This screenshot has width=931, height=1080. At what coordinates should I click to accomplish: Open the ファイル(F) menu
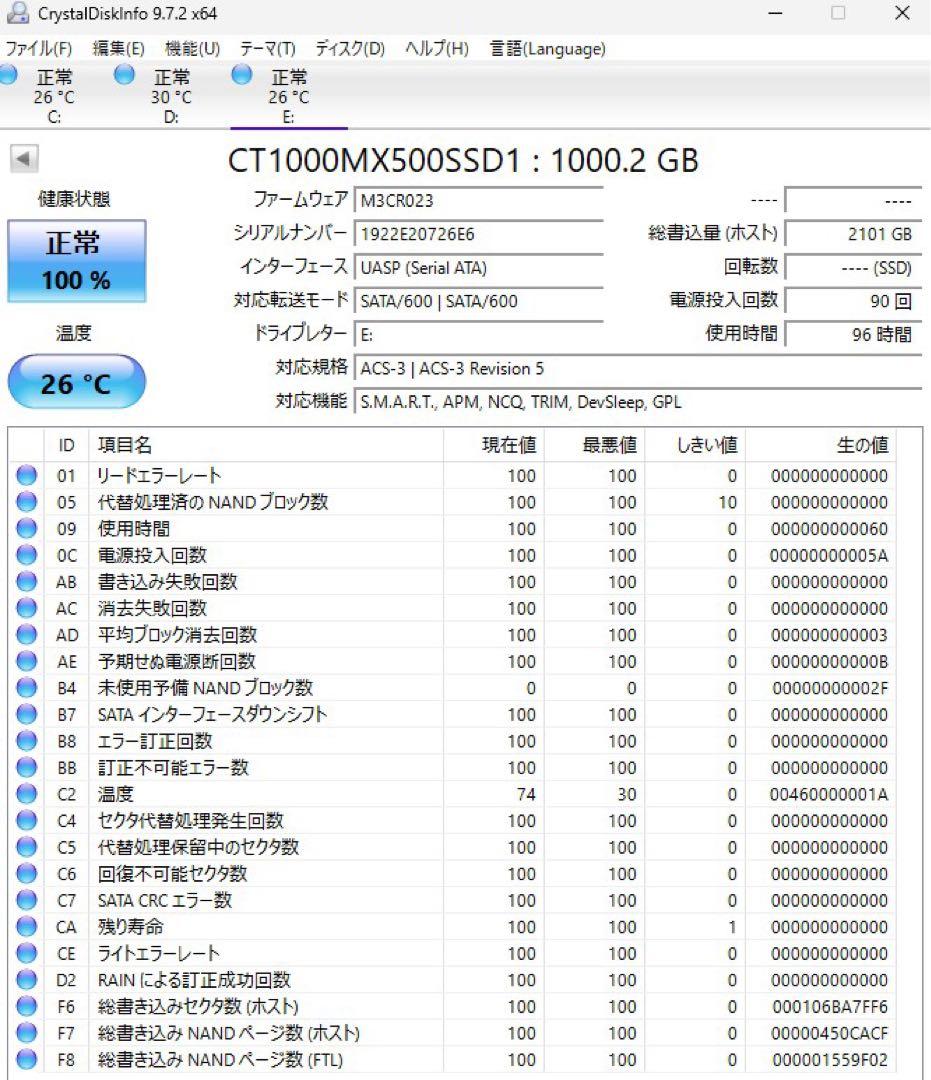(38, 47)
